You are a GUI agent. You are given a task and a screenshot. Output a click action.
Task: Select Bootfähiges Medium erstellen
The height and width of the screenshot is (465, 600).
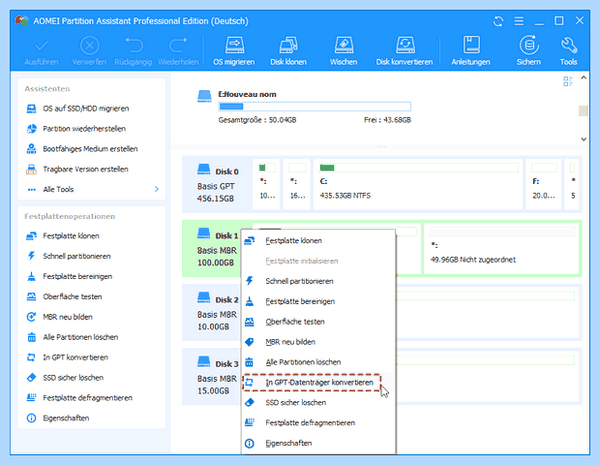click(x=91, y=149)
